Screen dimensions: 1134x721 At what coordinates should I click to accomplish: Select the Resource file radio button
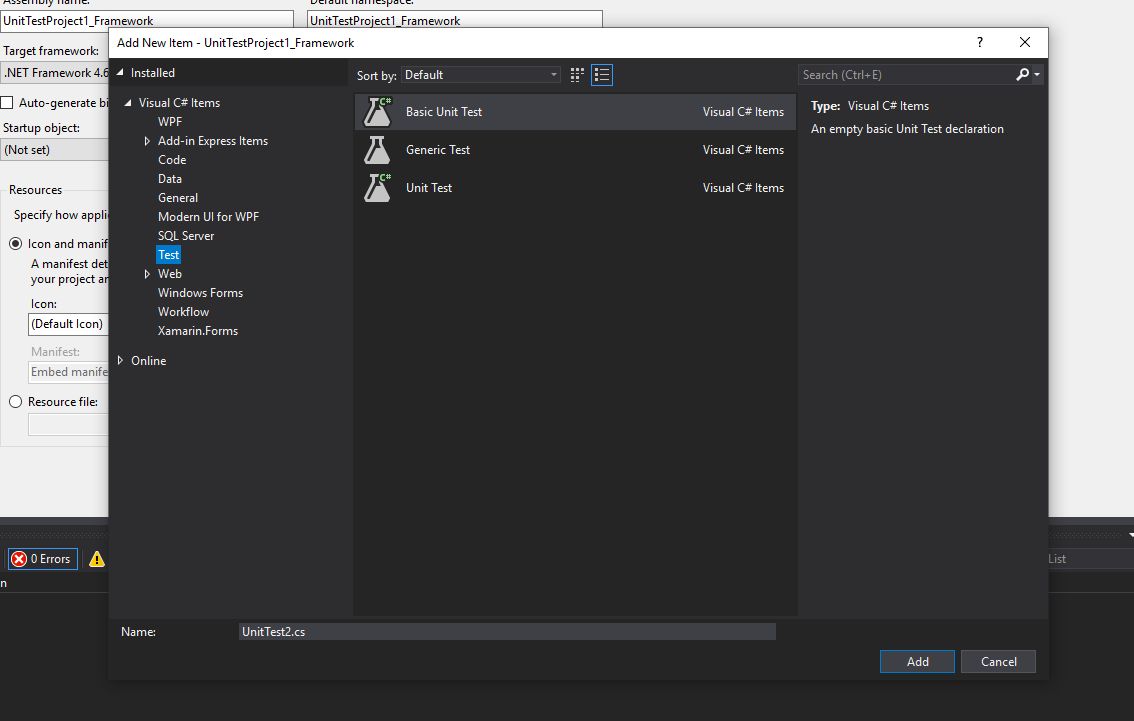click(x=15, y=401)
